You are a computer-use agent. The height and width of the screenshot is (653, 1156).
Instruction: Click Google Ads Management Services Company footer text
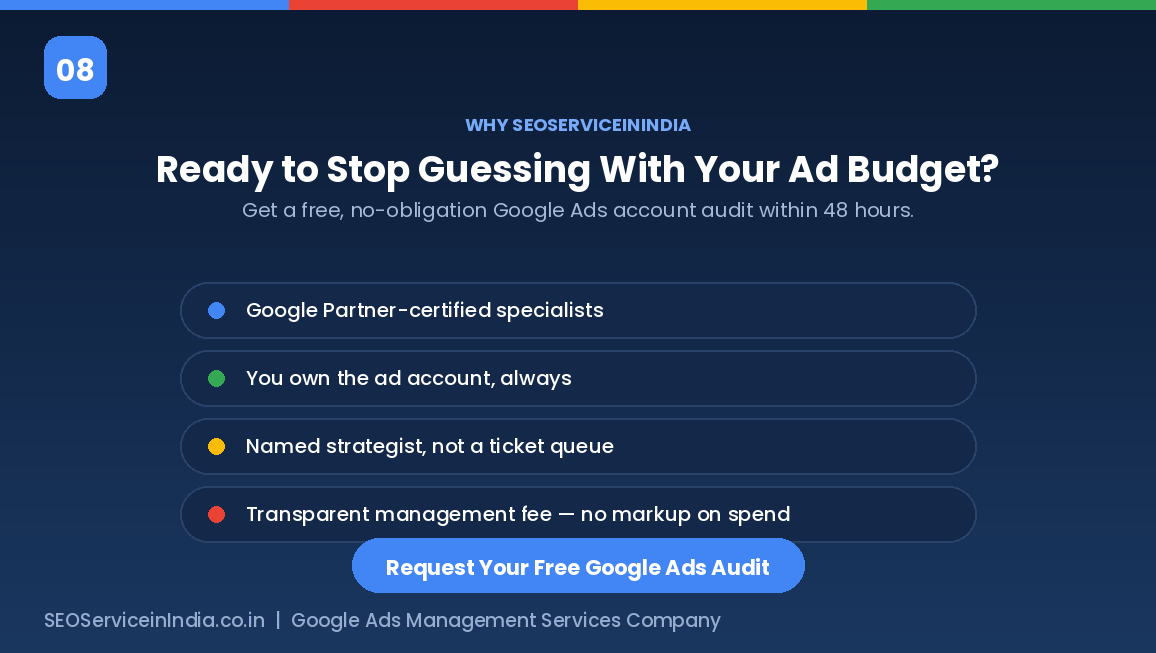click(506, 621)
